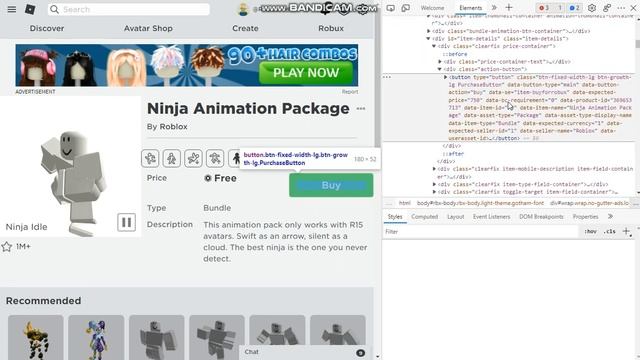
Task: Click the green Buy button
Action: (331, 185)
